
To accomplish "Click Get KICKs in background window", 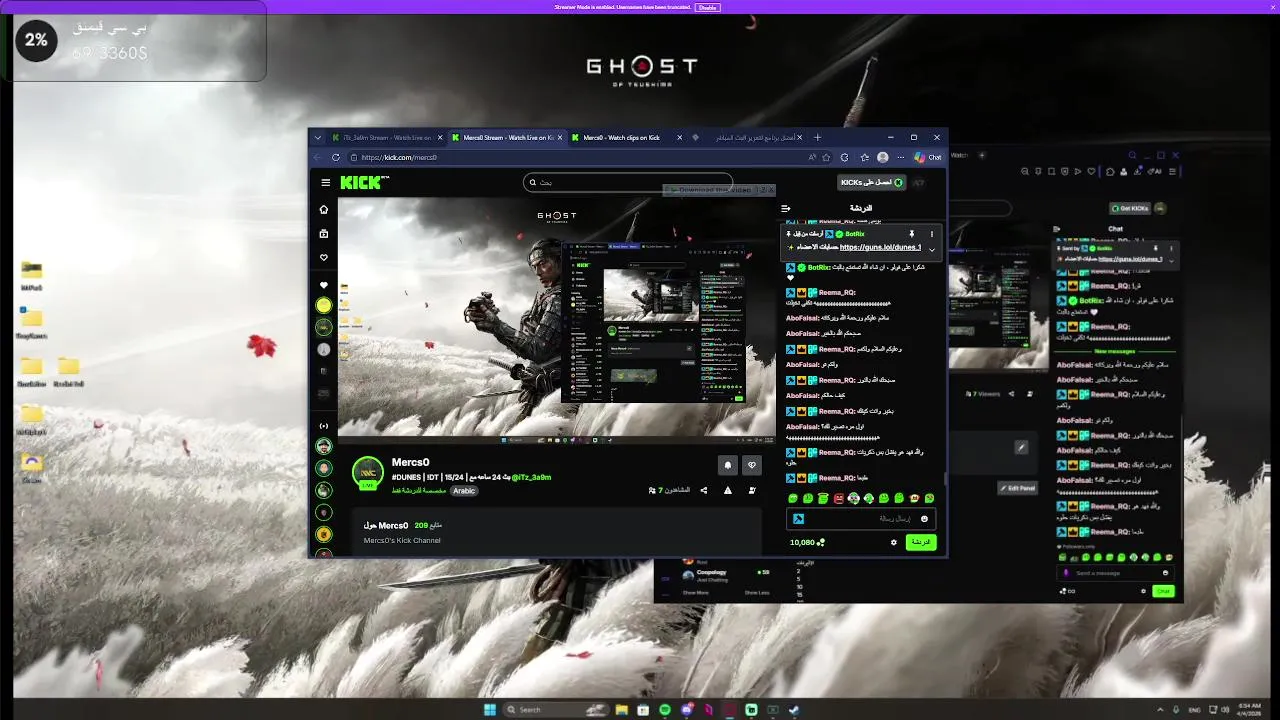I will 1129,208.
